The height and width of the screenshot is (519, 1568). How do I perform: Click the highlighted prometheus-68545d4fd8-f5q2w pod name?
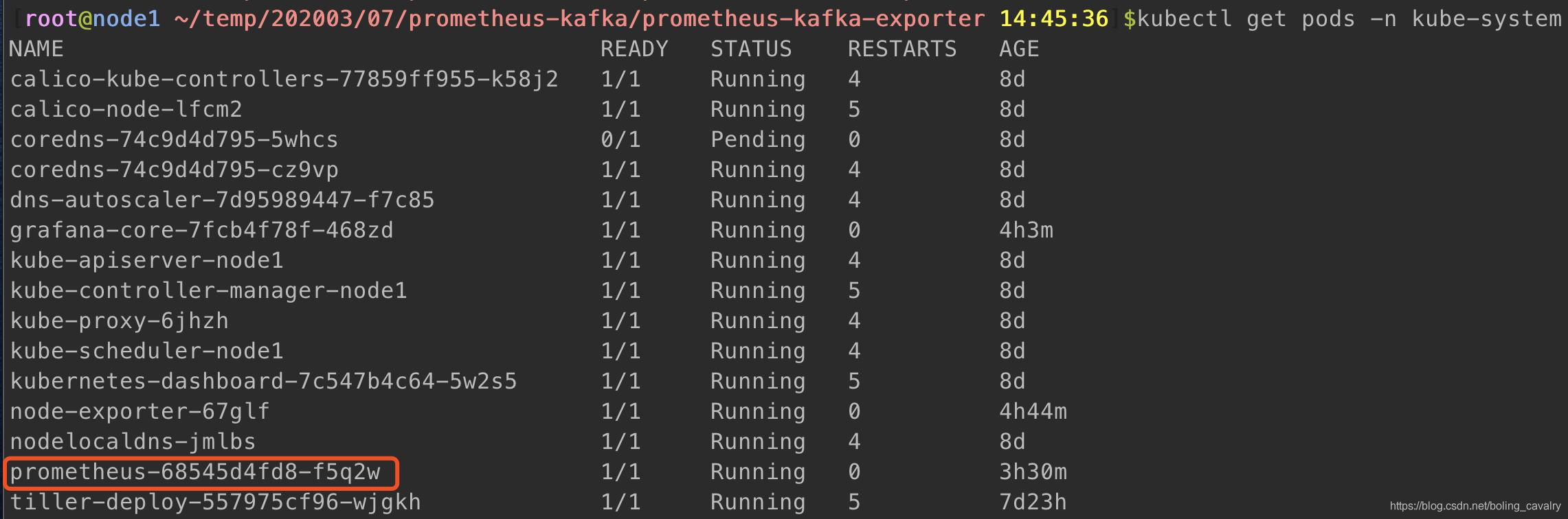click(x=195, y=472)
